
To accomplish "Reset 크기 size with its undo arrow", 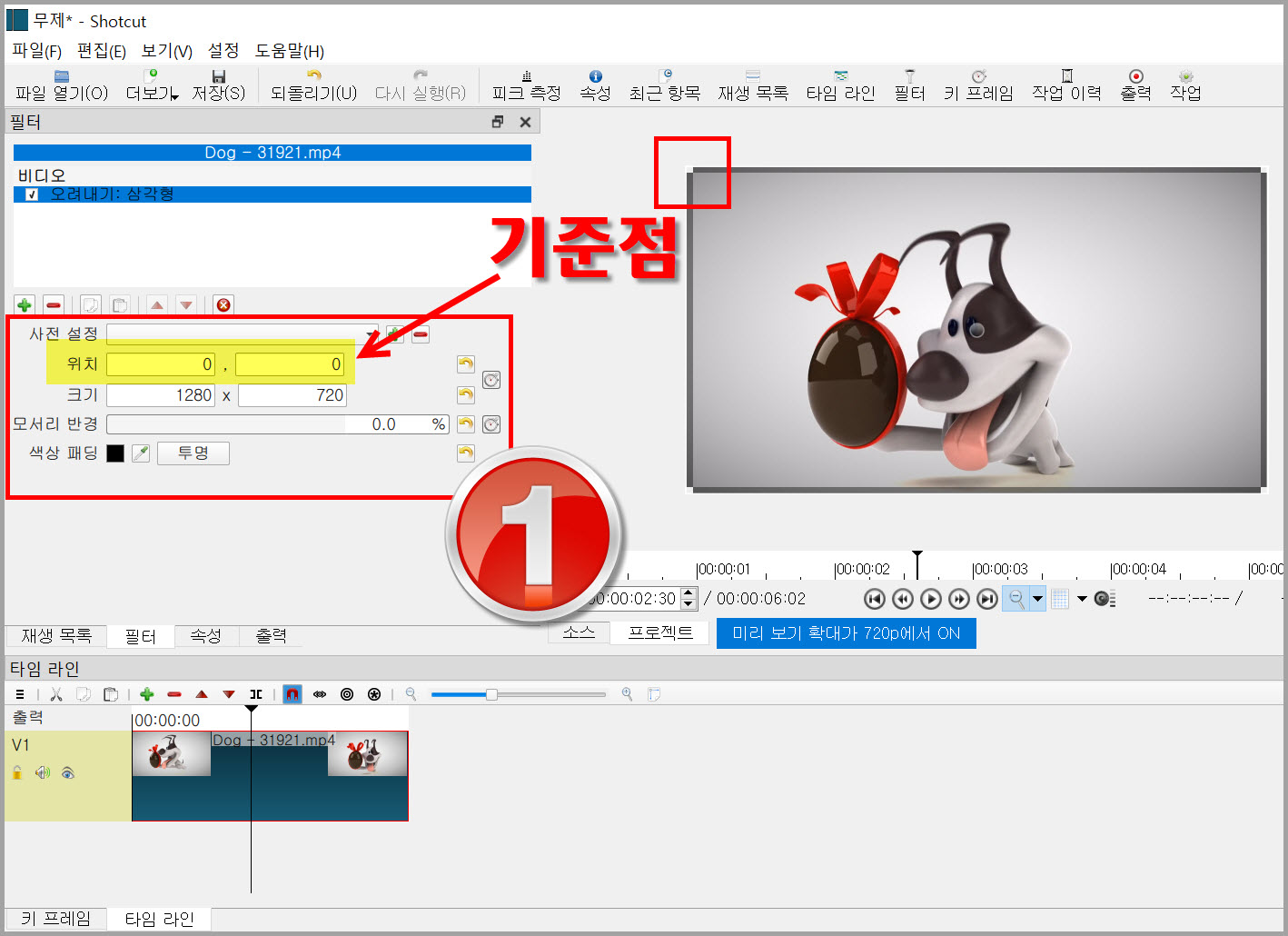I will coord(466,394).
